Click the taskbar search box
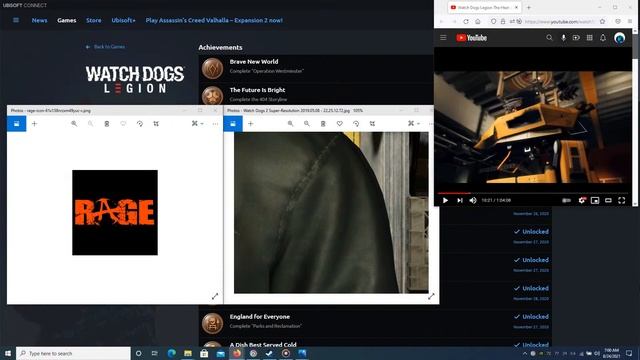The image size is (640, 360). pos(73,353)
